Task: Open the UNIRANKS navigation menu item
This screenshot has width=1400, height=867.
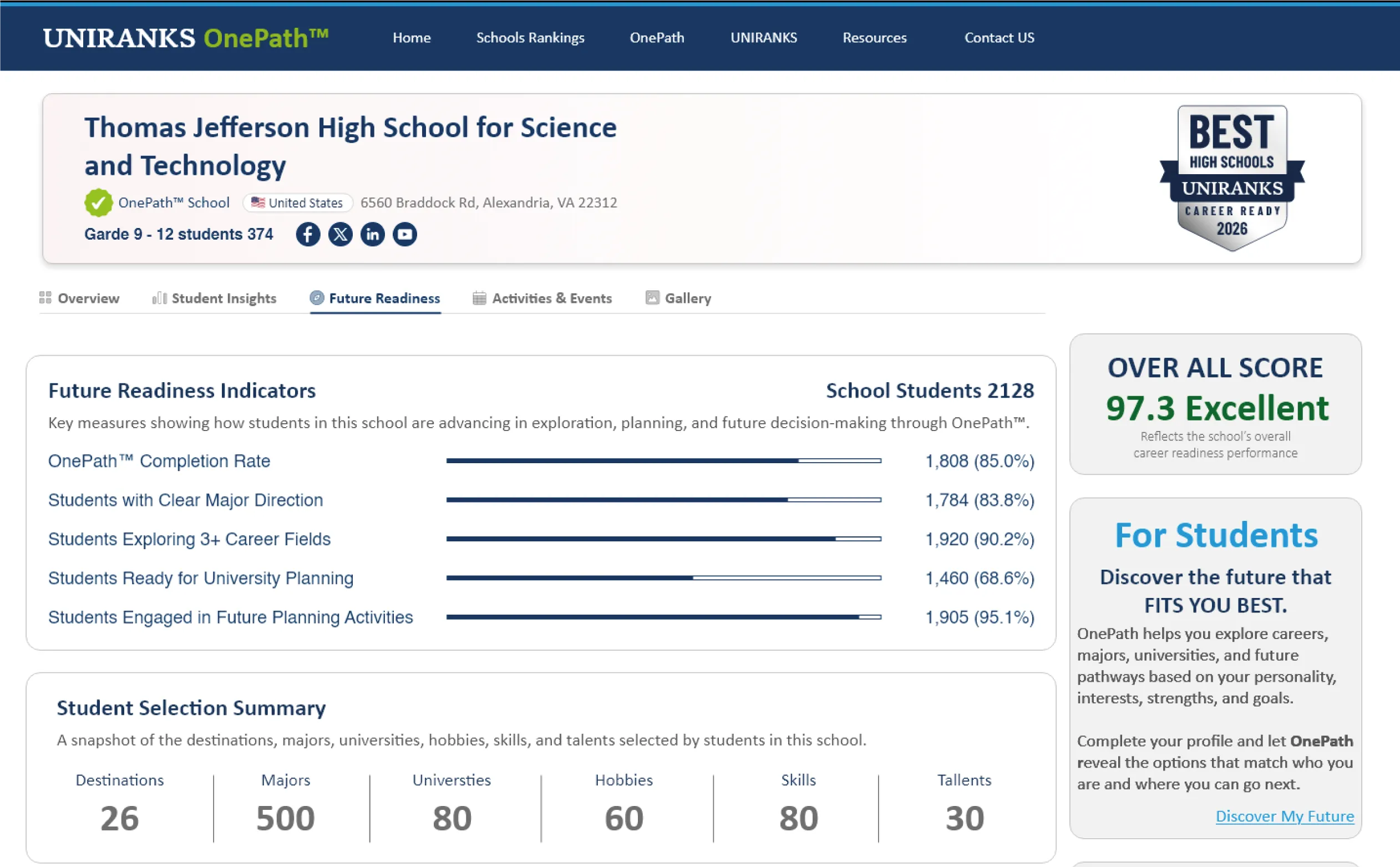Action: (764, 38)
